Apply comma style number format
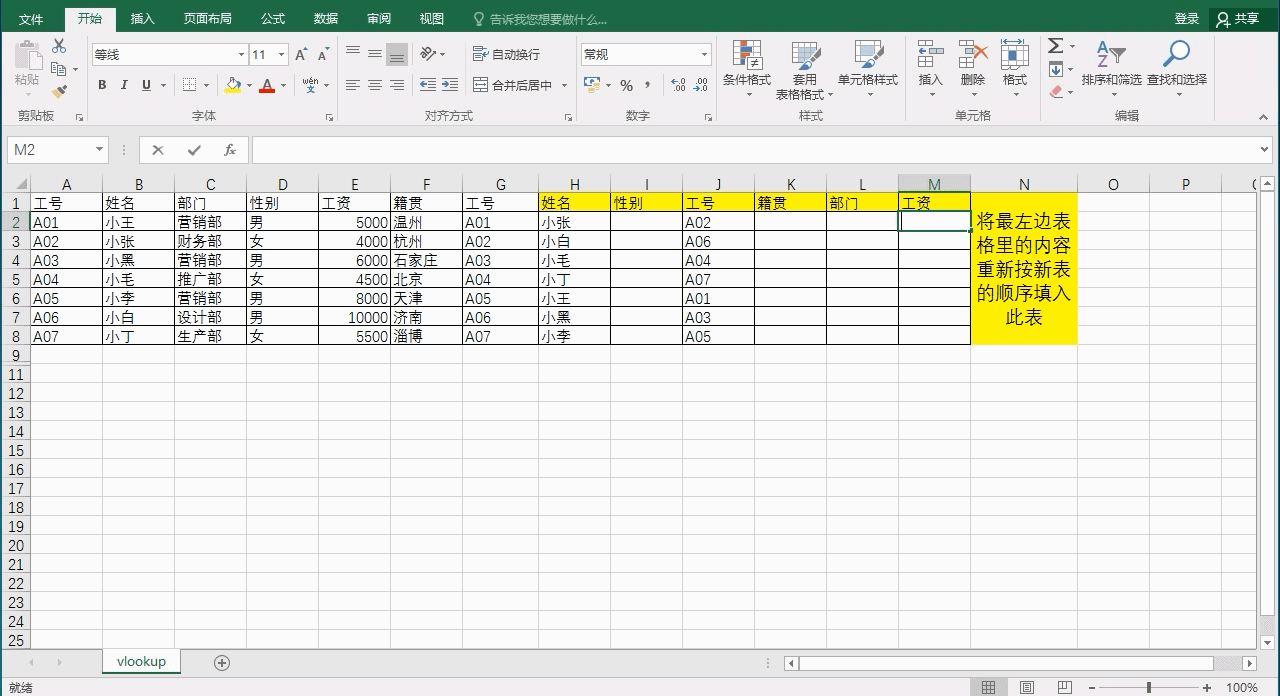The width and height of the screenshot is (1280, 696). coord(648,85)
